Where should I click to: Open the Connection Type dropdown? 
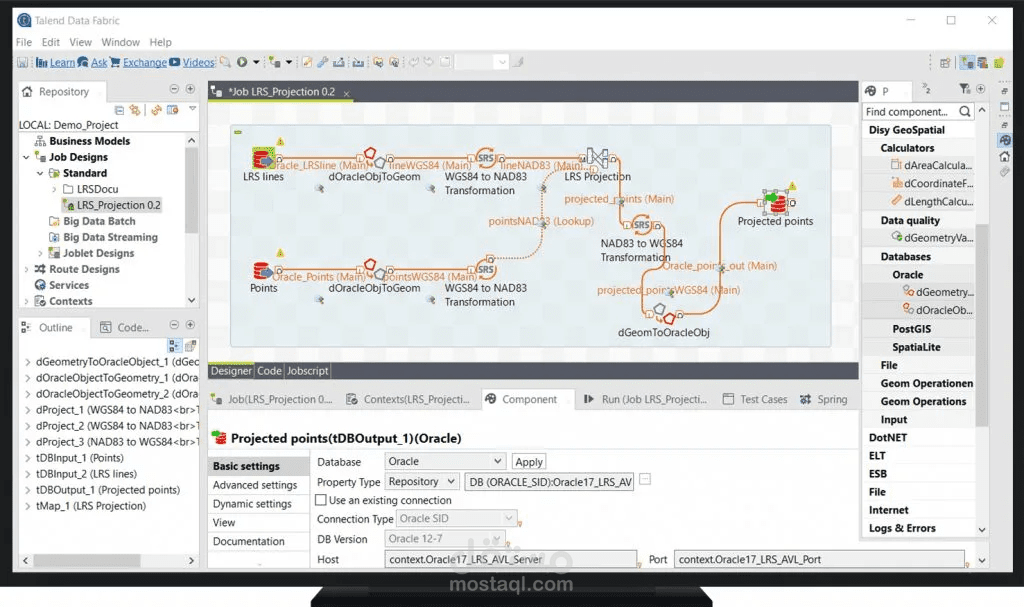[x=456, y=519]
